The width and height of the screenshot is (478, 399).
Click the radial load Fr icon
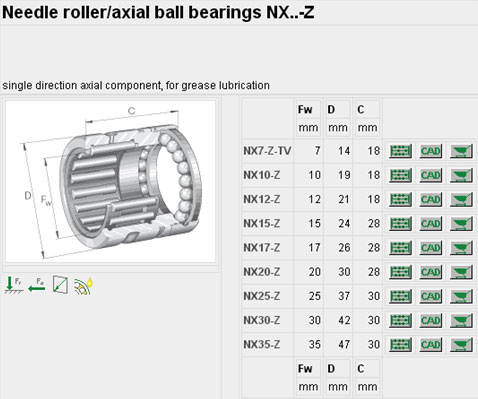14,285
